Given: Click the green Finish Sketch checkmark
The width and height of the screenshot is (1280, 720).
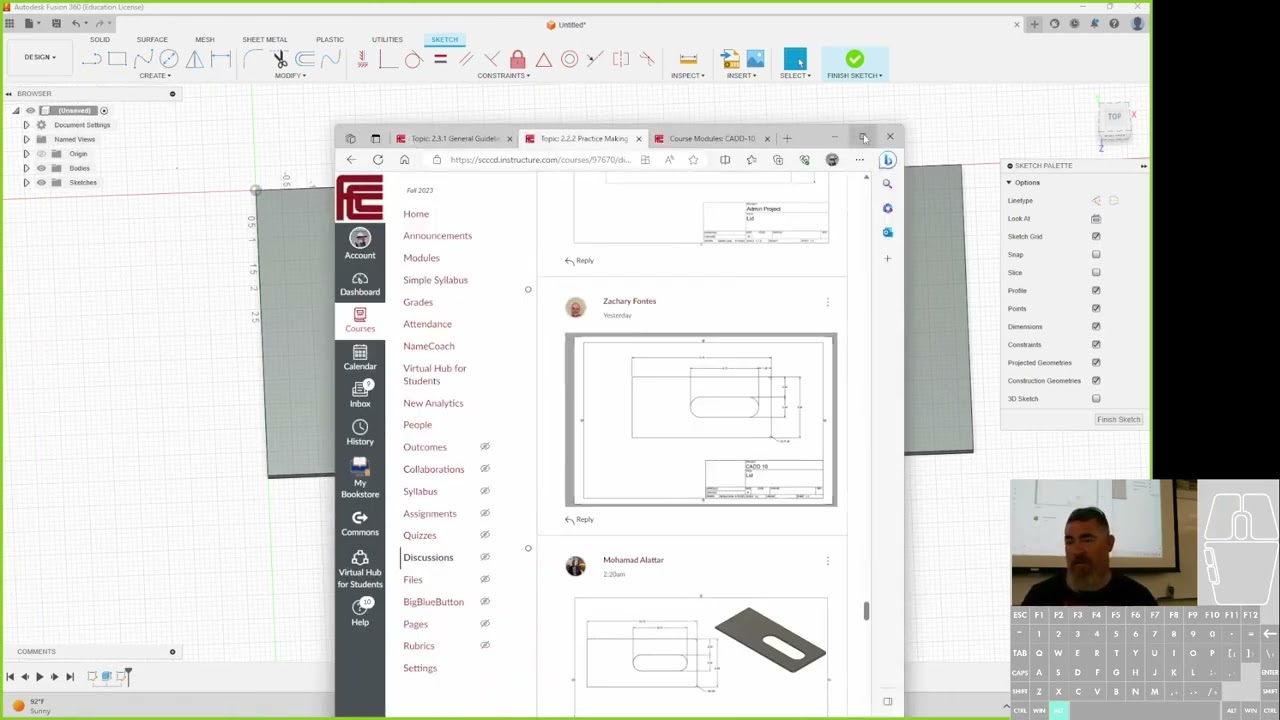Looking at the screenshot, I should (x=854, y=60).
